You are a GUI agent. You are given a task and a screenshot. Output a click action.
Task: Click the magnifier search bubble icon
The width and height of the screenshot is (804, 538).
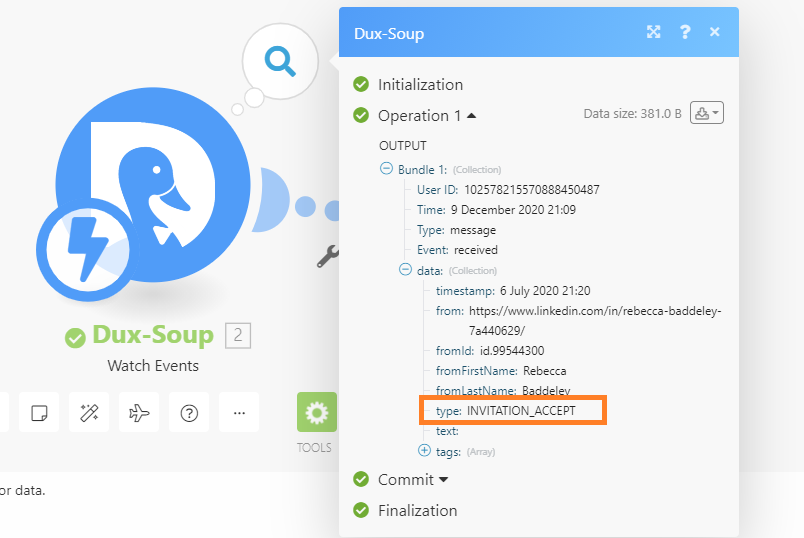tap(280, 61)
